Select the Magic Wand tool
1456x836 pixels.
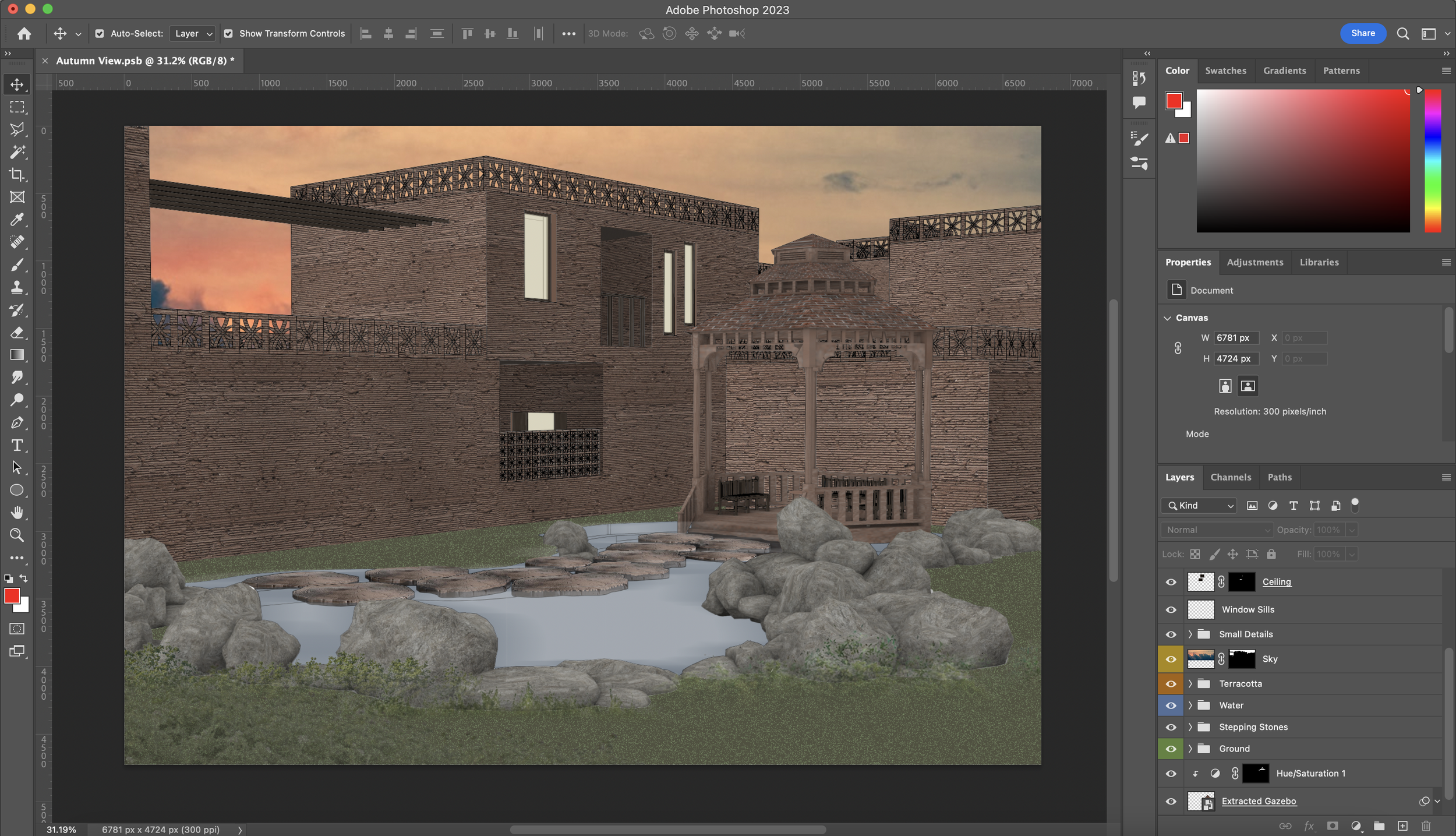tap(17, 152)
